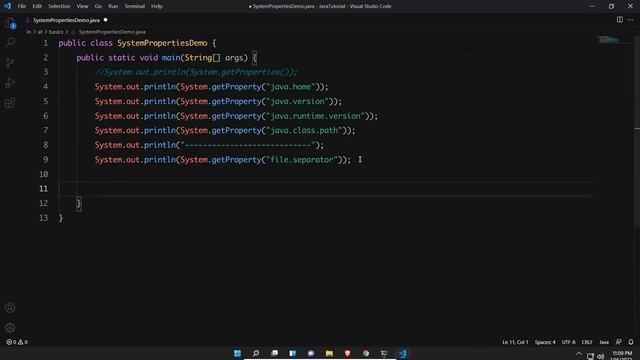
Task: Click 'Ln 11, Col 1' in status bar
Action: (x=515, y=342)
